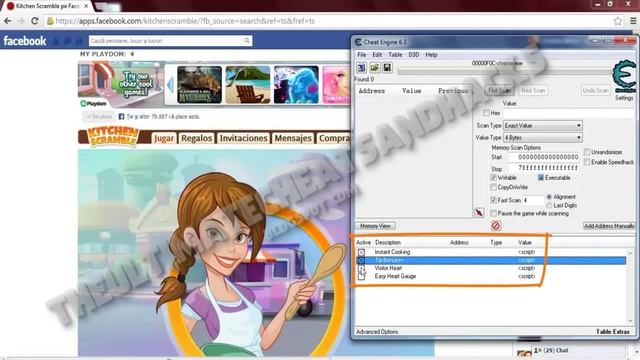Reload the Chrome page

point(35,21)
